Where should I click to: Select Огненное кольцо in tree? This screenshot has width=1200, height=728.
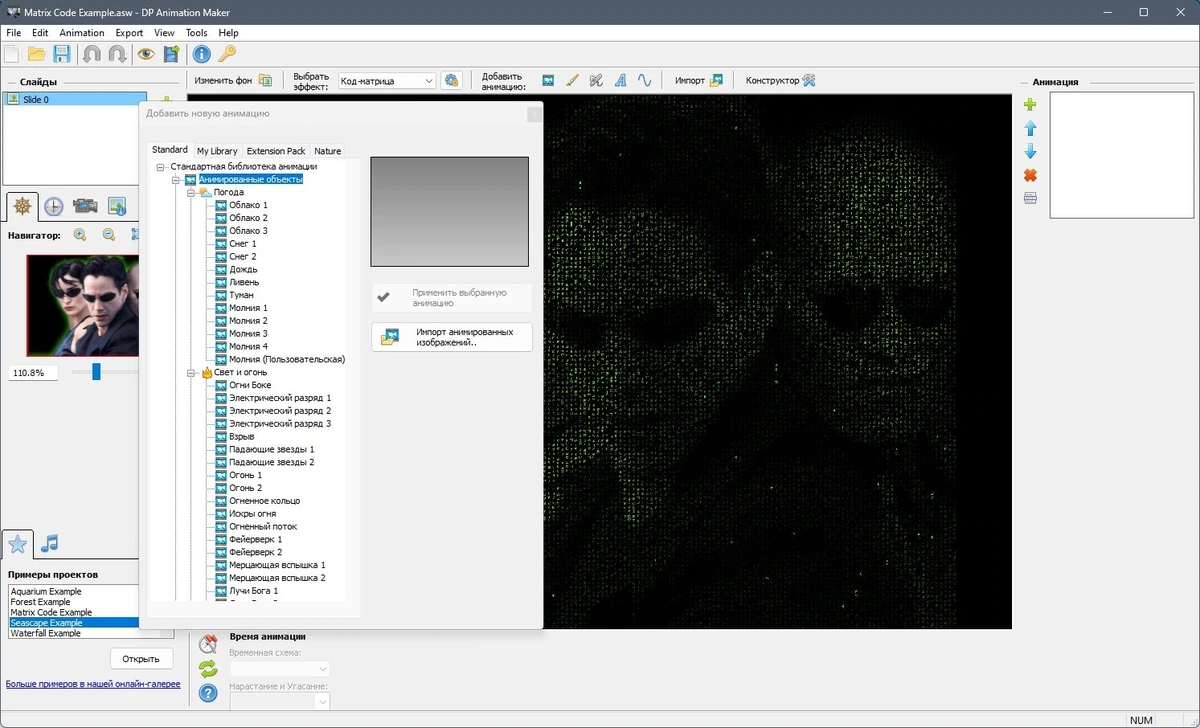click(264, 500)
